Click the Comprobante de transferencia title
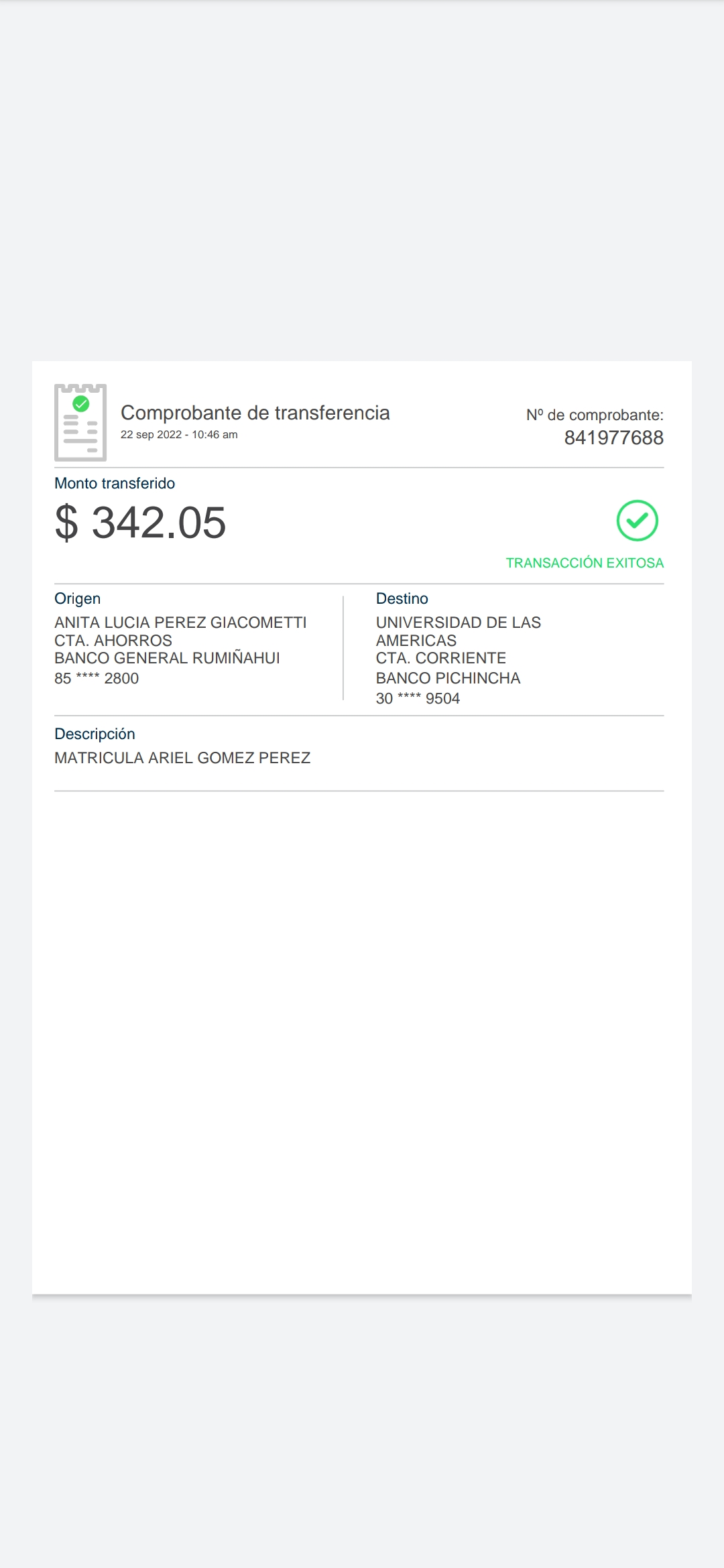The width and height of the screenshot is (724, 1568). 255,413
